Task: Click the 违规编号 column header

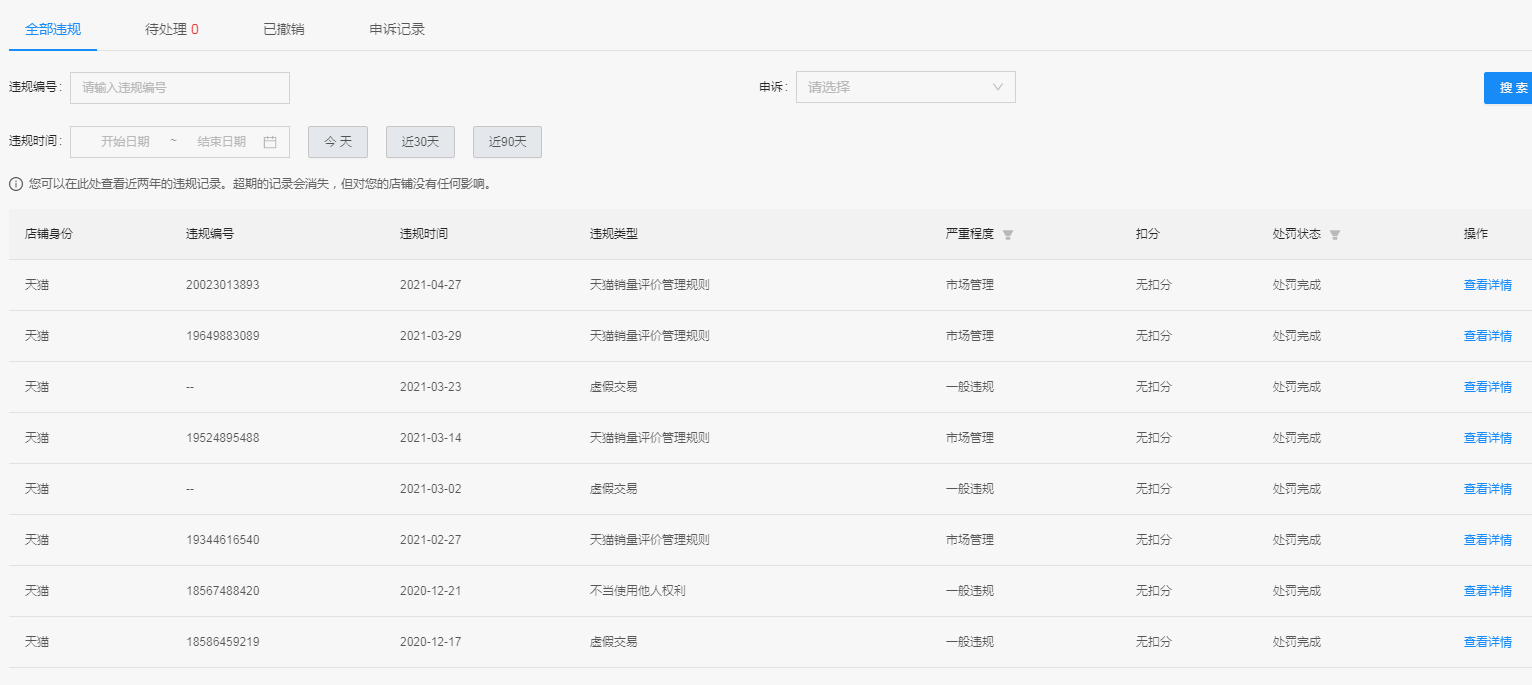Action: coord(210,234)
